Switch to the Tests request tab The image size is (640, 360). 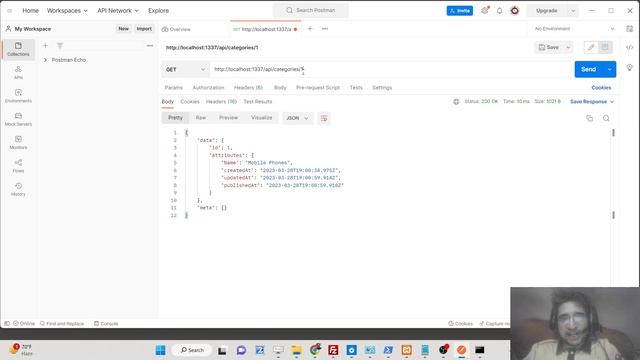[356, 88]
